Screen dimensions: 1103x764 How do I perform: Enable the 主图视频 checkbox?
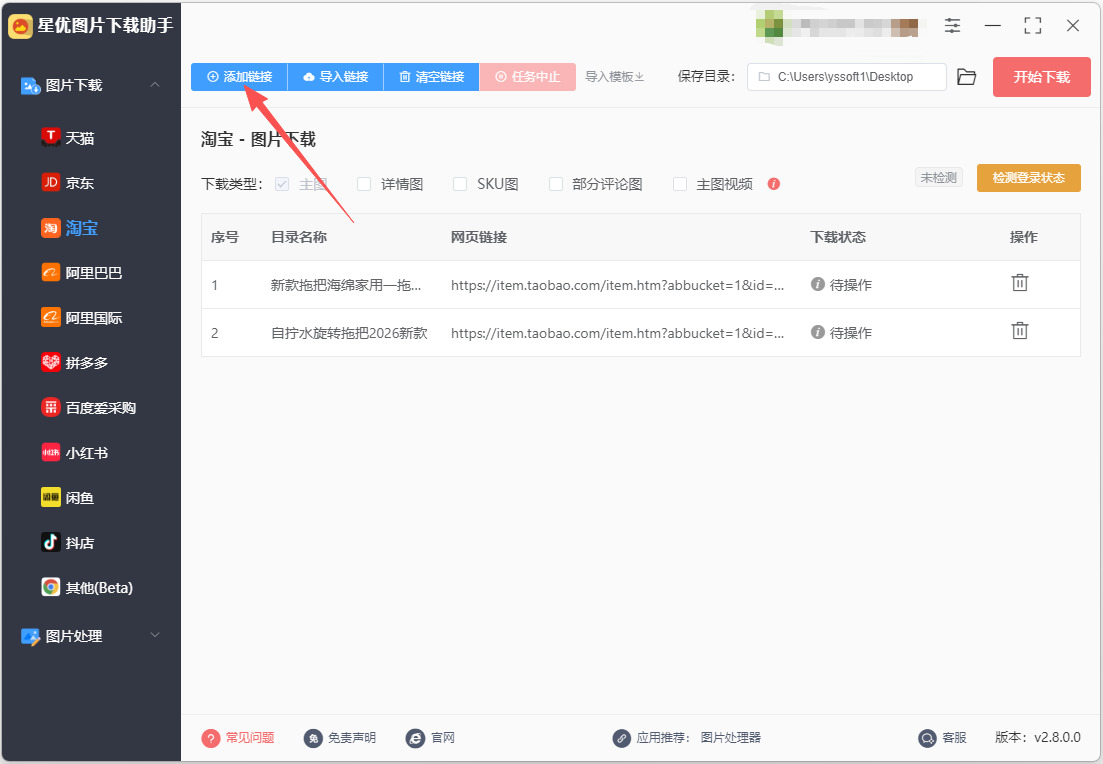pyautogui.click(x=680, y=184)
